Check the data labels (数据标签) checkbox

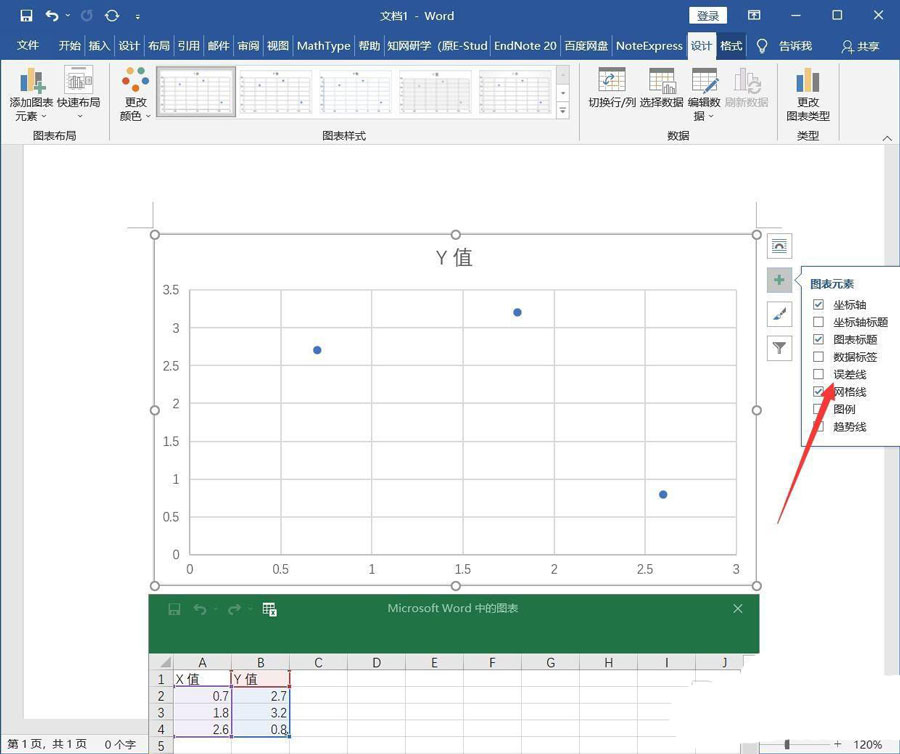(819, 357)
